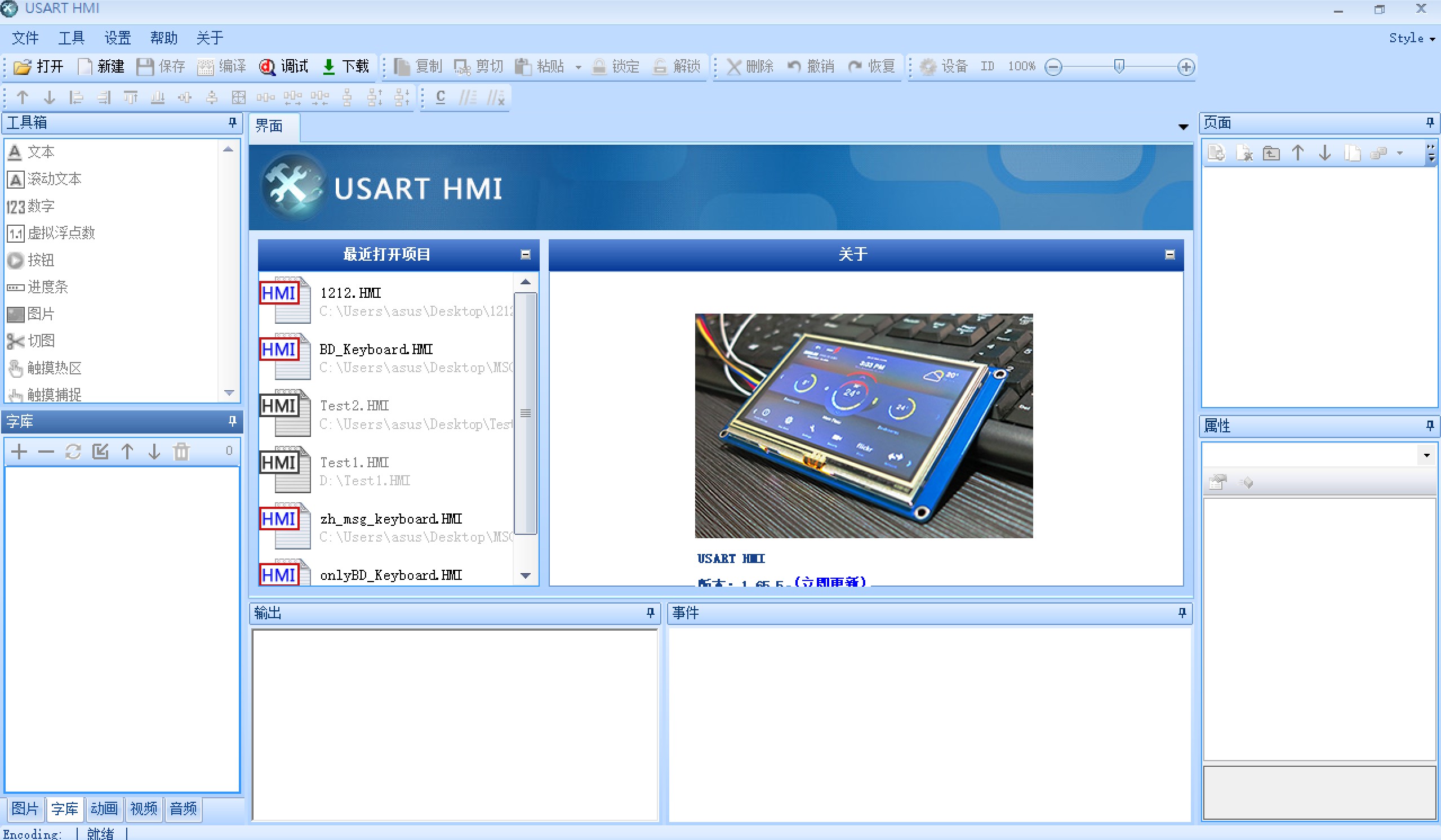Collapse the 关于 panel
The image size is (1441, 840).
tap(1170, 255)
